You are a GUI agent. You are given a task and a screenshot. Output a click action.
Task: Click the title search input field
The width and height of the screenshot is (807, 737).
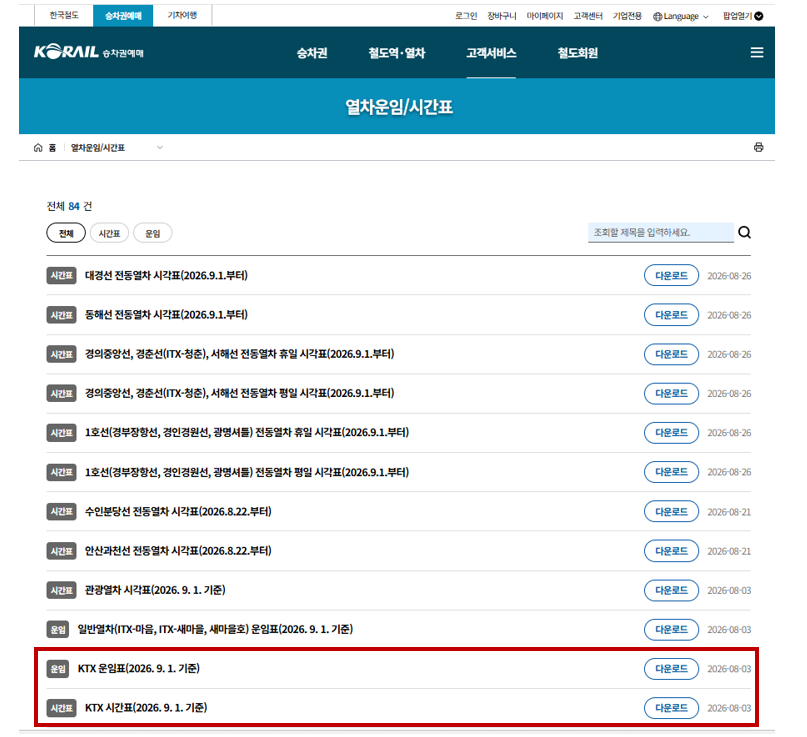coord(660,233)
